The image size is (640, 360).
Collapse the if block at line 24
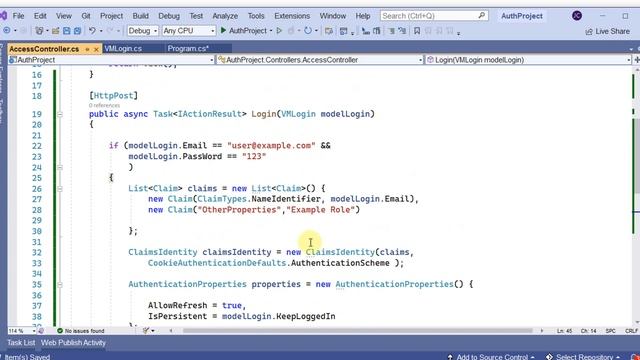point(60,167)
